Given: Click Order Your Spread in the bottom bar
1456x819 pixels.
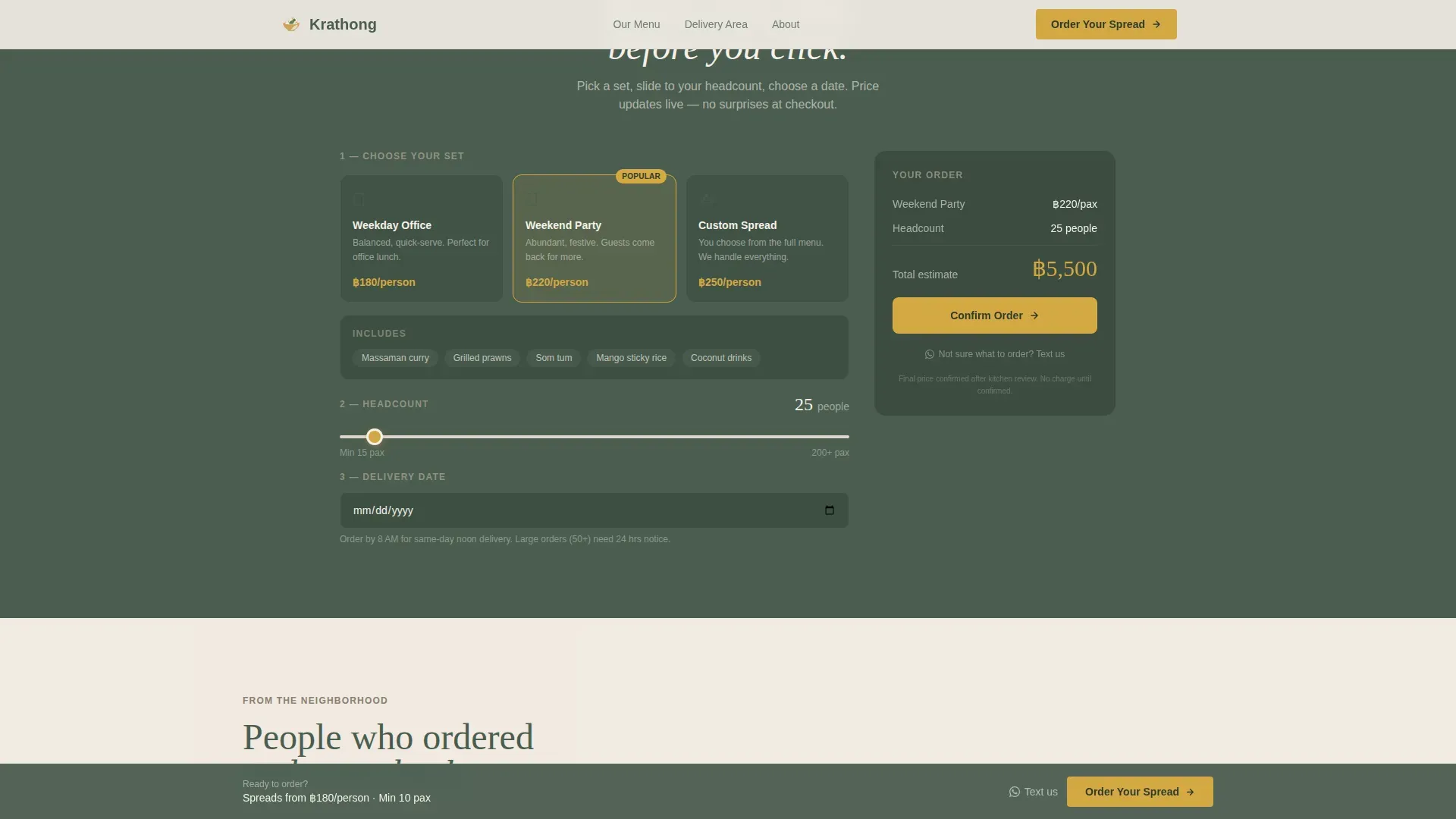Looking at the screenshot, I should [1140, 792].
